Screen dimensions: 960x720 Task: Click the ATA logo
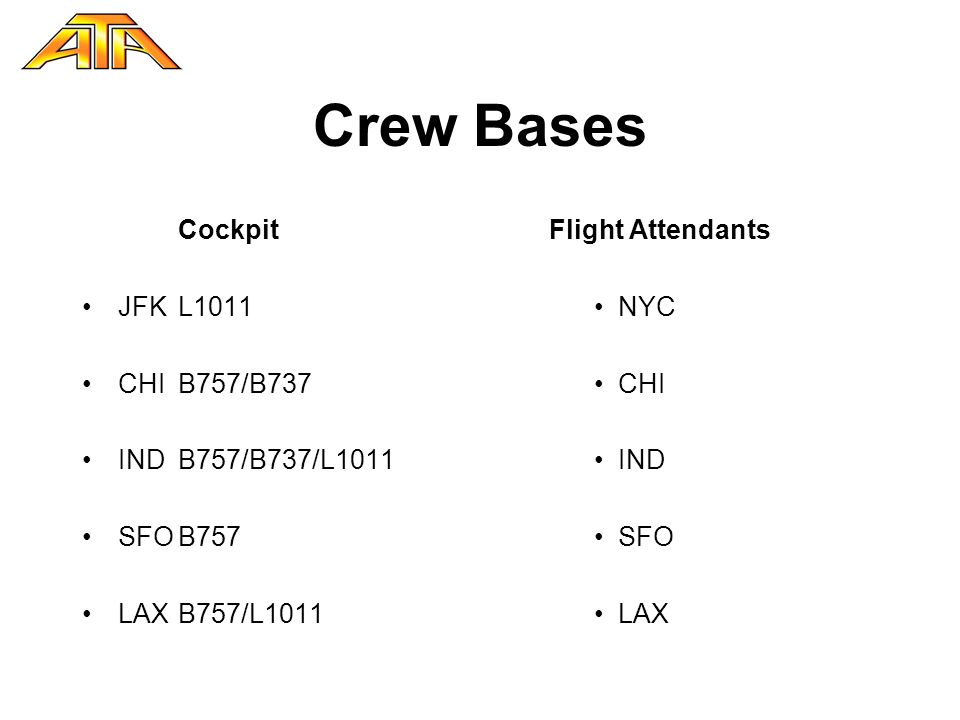102,42
